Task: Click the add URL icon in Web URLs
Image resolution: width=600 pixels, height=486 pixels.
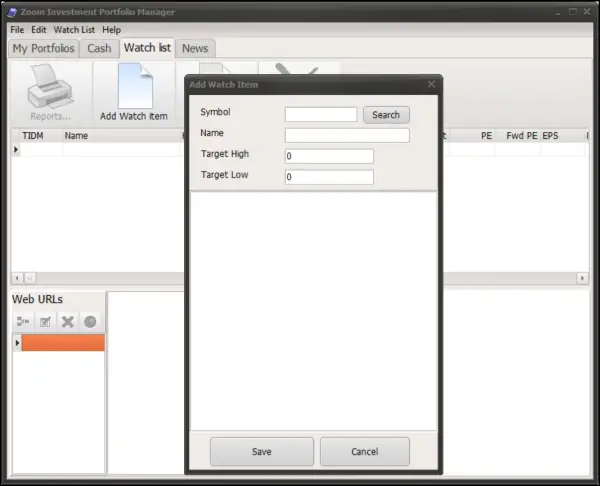Action: click(23, 321)
